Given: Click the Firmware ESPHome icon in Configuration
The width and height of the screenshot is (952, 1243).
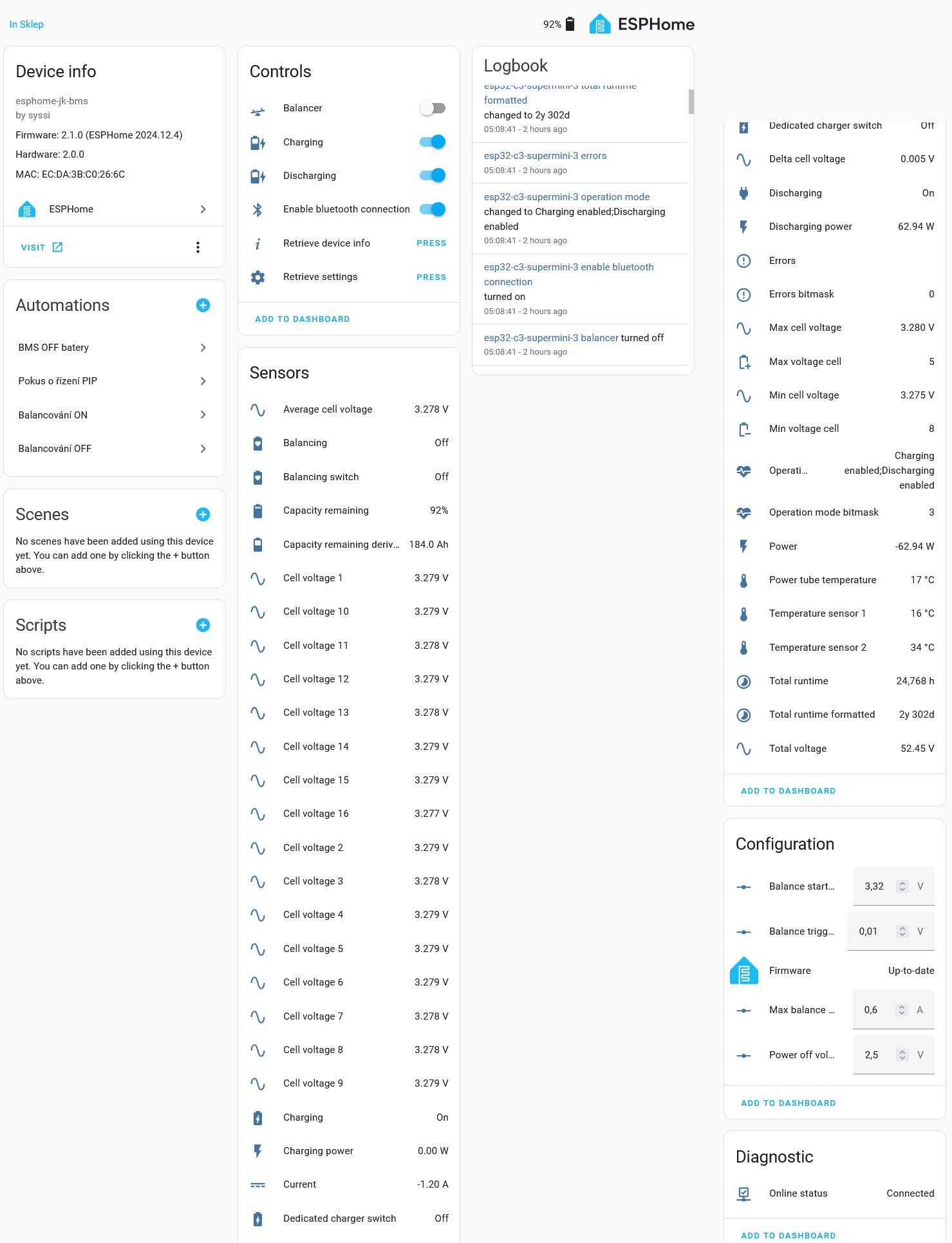Looking at the screenshot, I should pyautogui.click(x=743, y=971).
